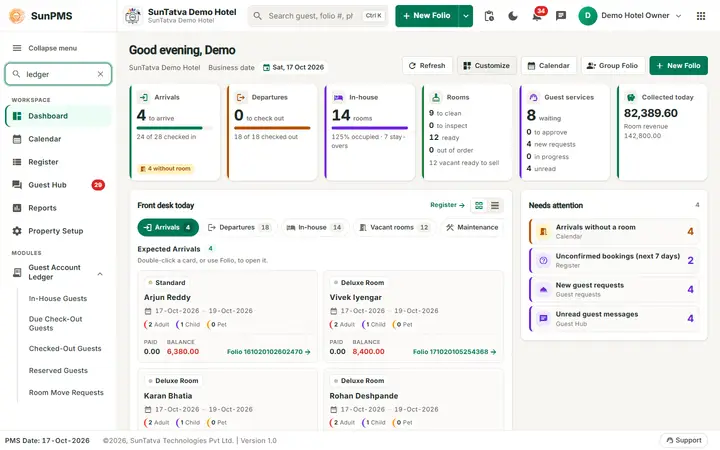Open Reserved Guests submenu item

tap(58, 371)
